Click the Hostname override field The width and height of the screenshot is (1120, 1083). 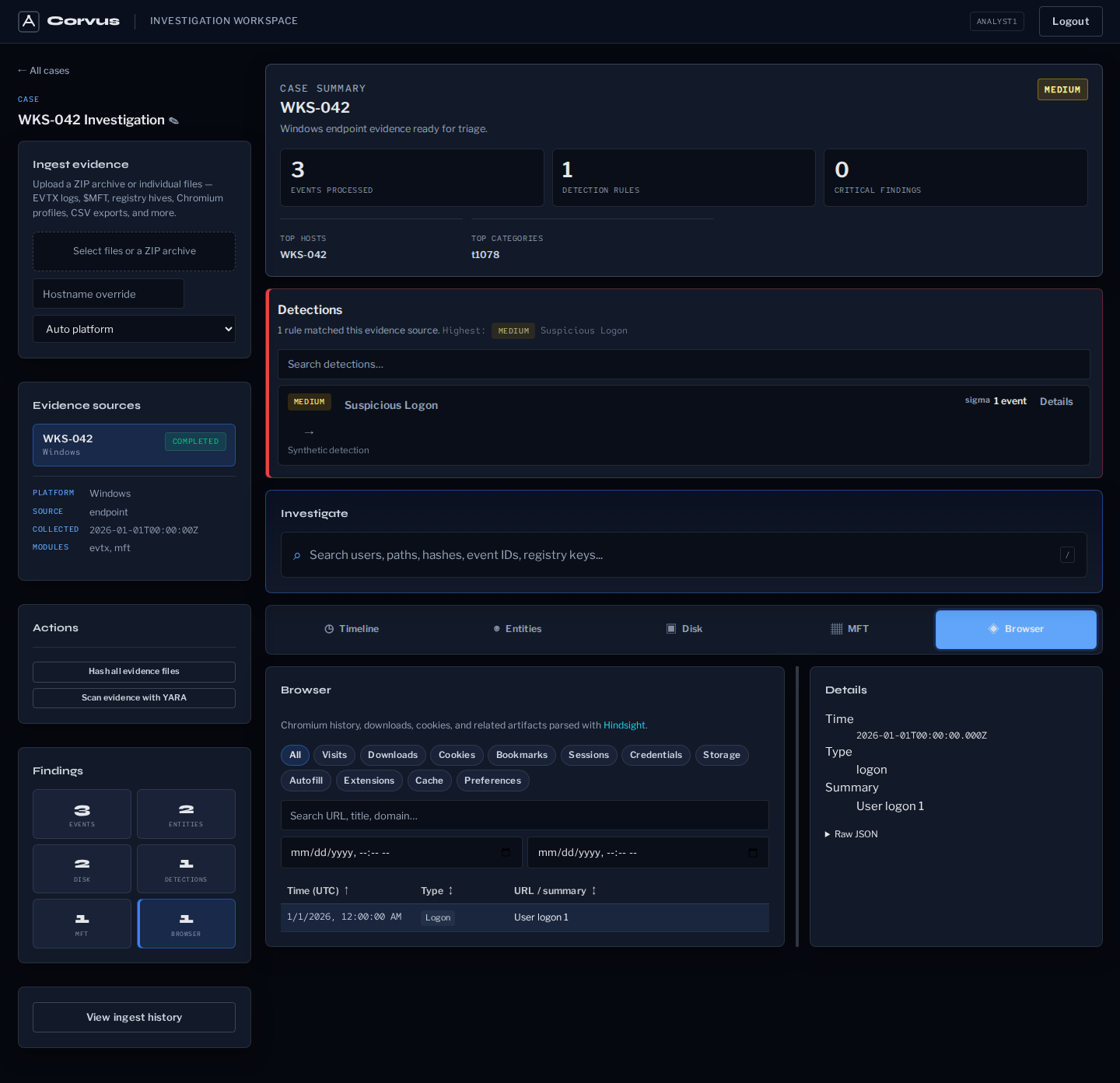(108, 294)
